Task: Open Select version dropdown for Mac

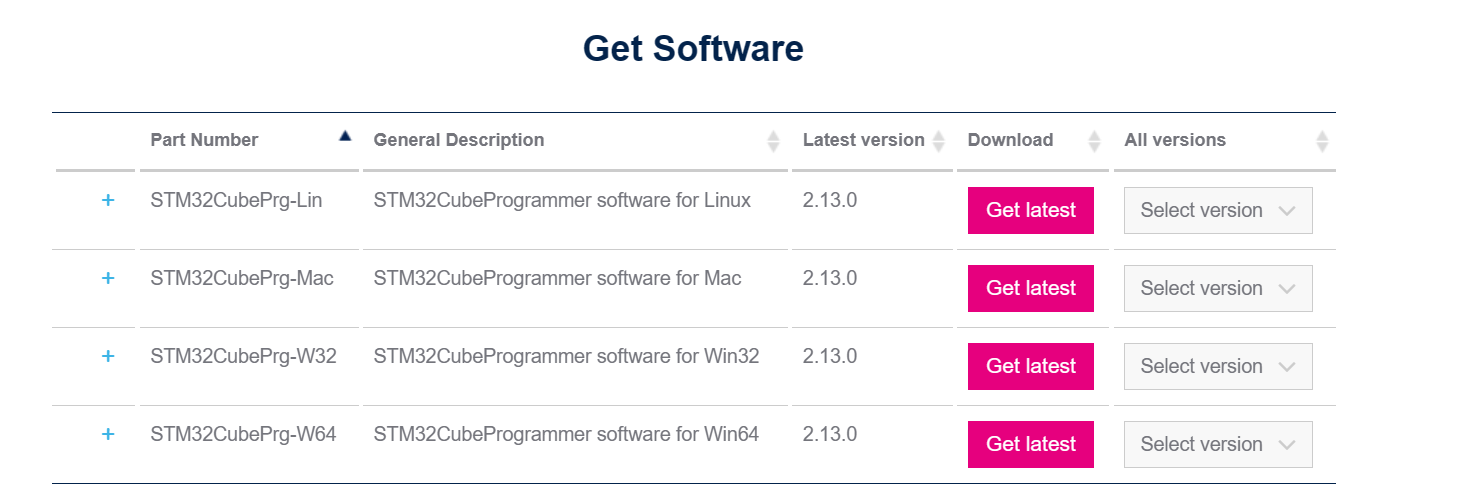Action: pyautogui.click(x=1218, y=288)
